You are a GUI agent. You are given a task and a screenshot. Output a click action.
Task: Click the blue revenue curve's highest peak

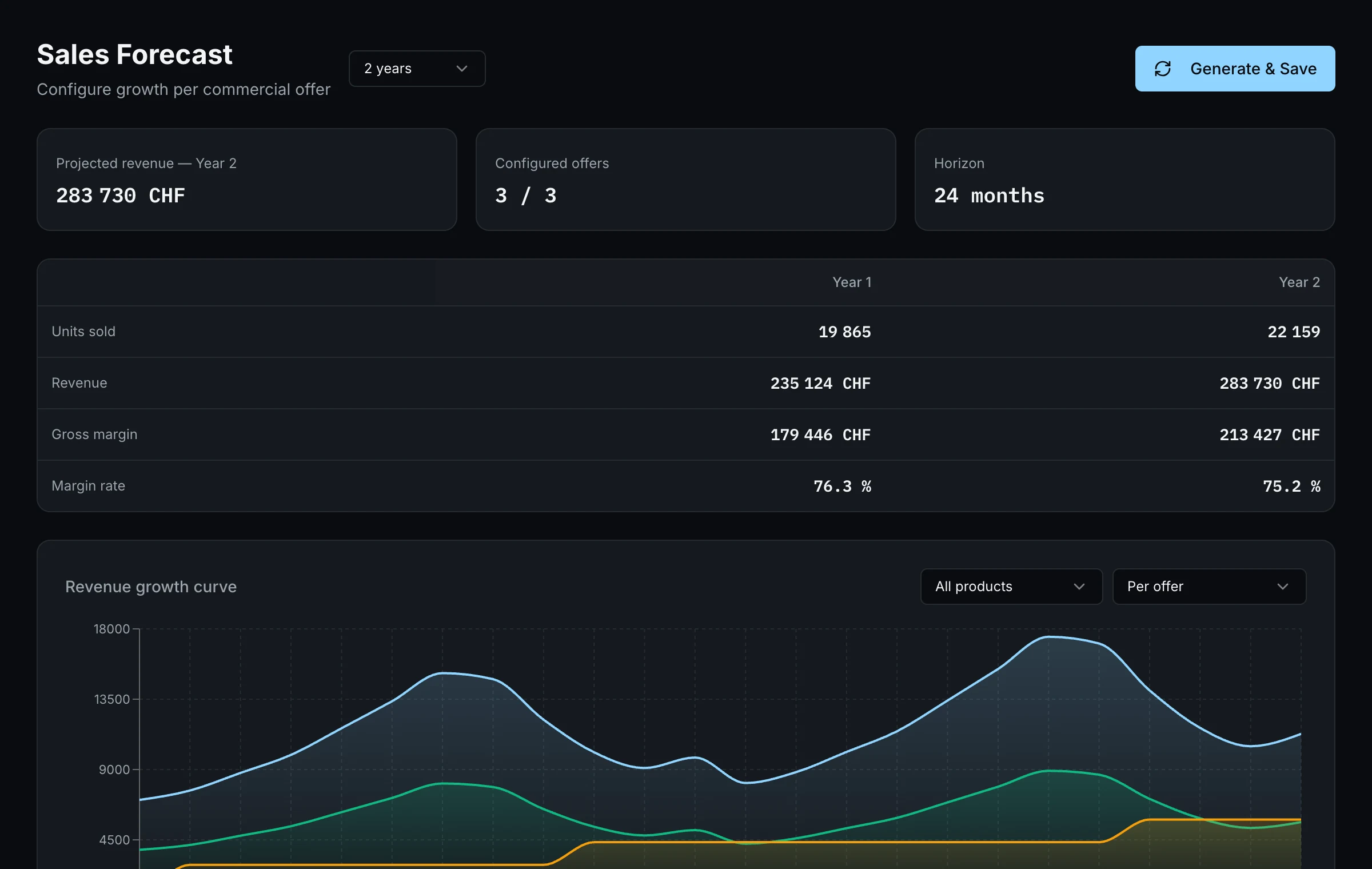1049,636
